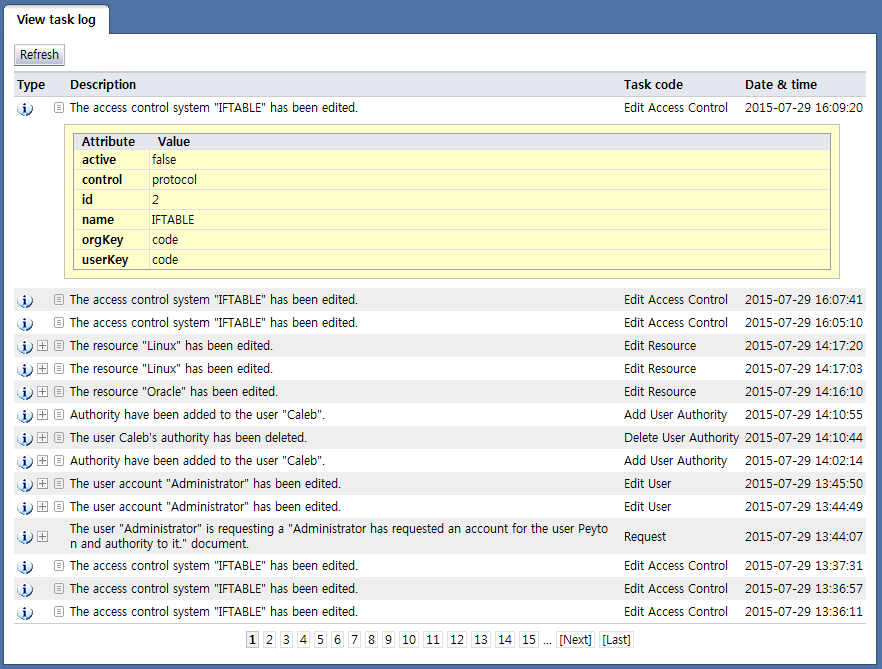Screen dimensions: 882x669
Task: Open page 5 of the task log
Action: [x=320, y=639]
